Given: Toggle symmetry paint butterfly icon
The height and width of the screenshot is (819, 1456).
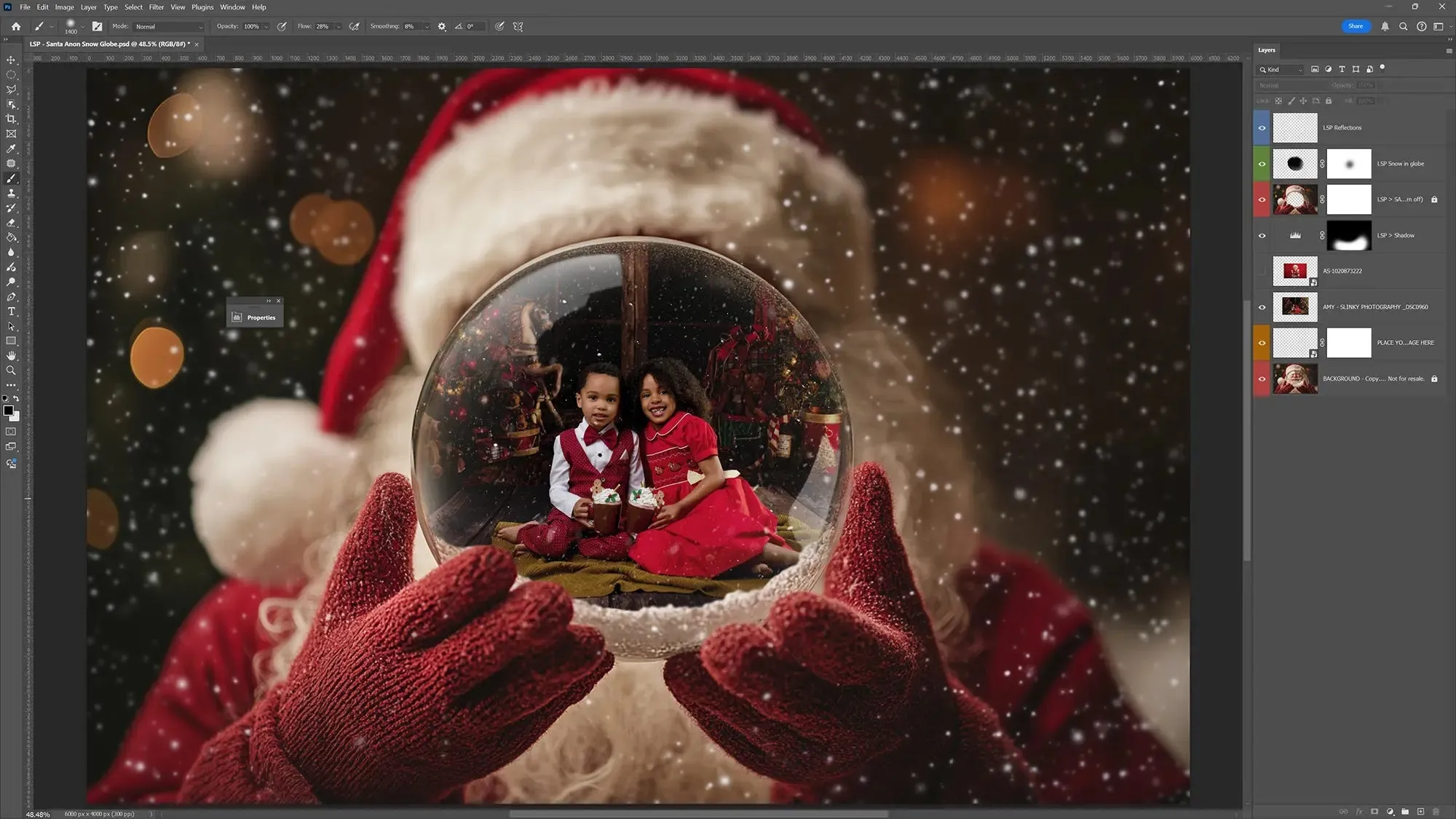Looking at the screenshot, I should tap(518, 26).
